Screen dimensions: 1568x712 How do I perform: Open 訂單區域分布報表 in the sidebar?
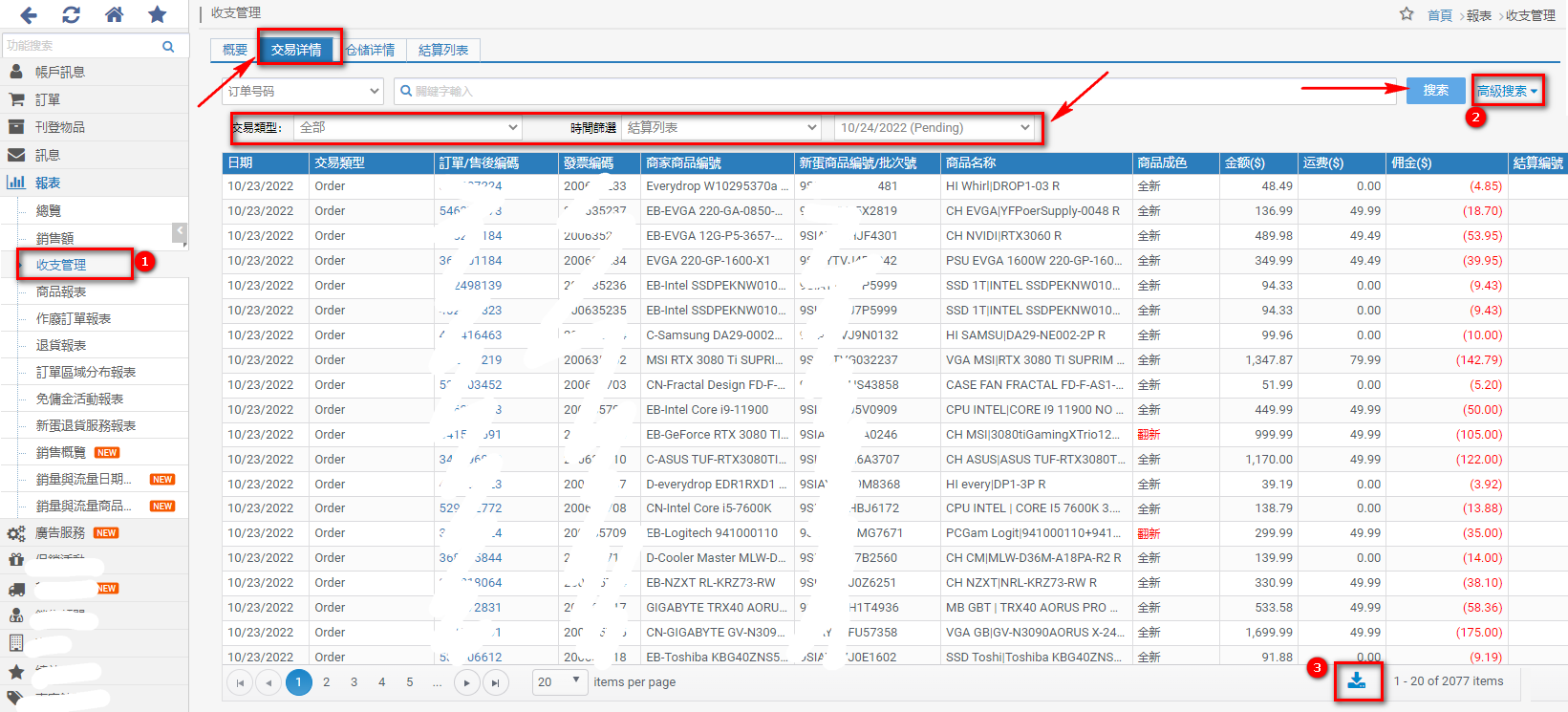[x=86, y=372]
